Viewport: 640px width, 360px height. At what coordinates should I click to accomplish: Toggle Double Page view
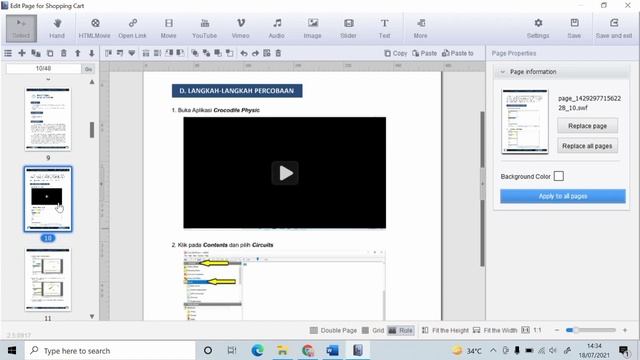[333, 330]
